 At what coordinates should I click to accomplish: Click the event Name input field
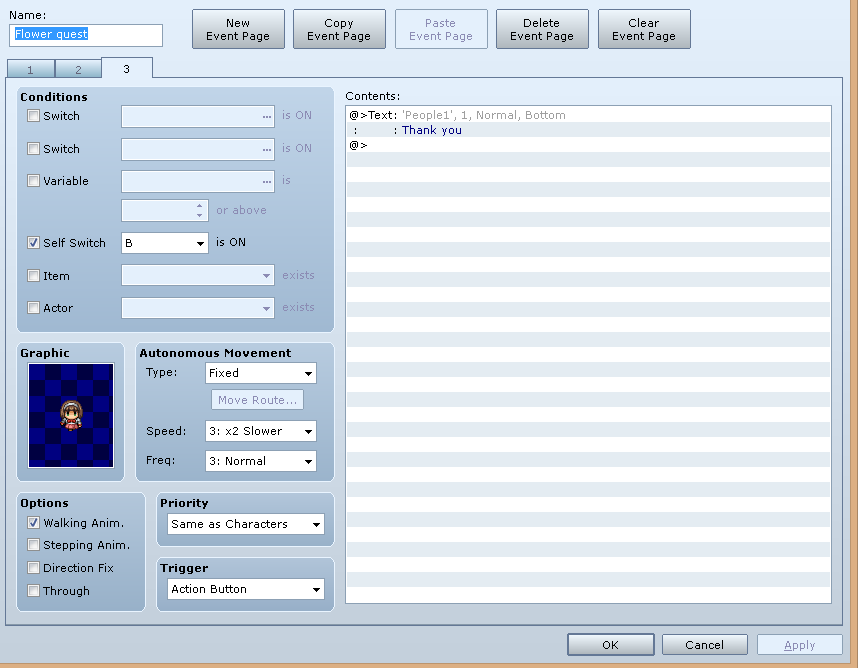86,35
